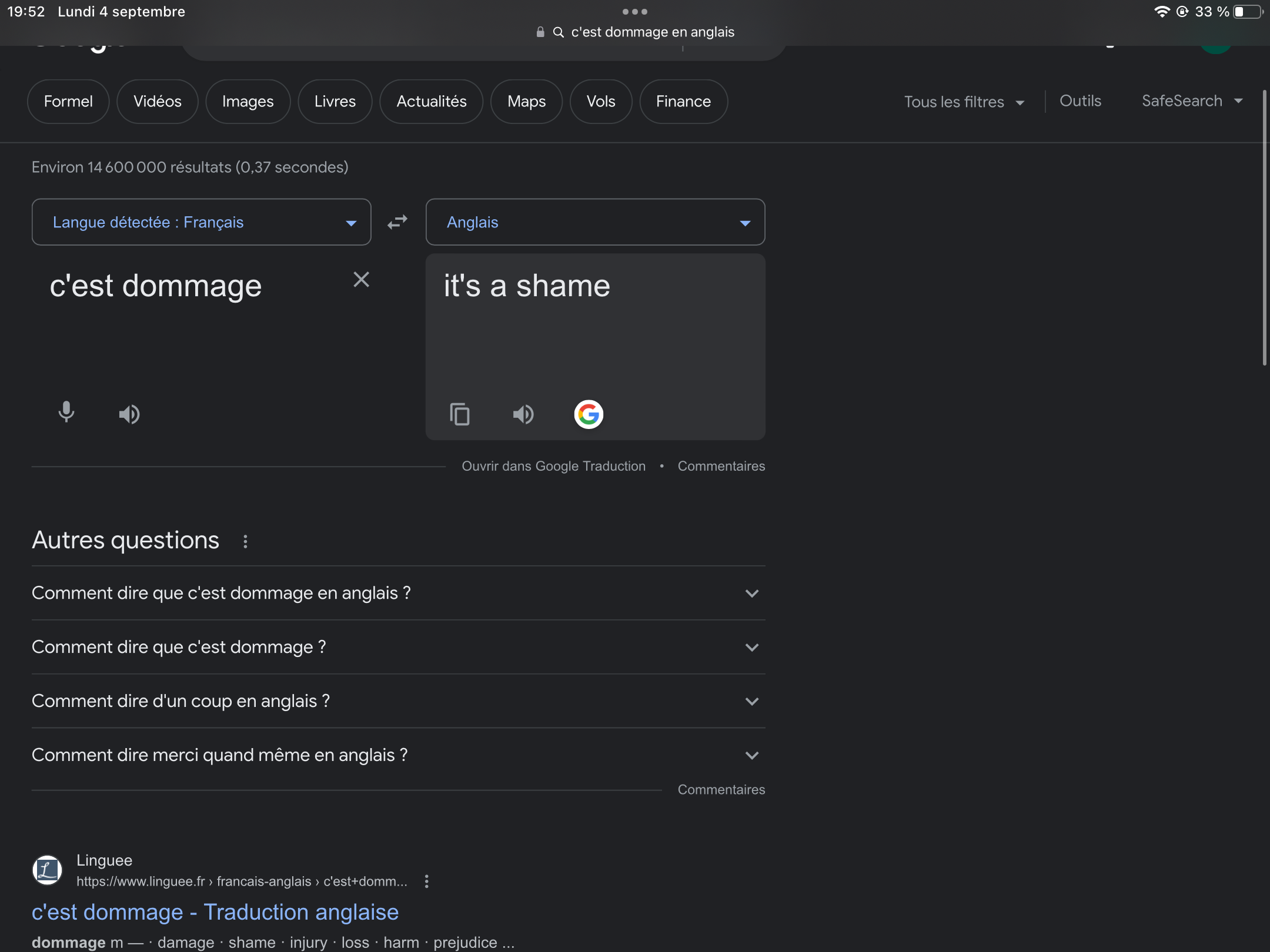Tap the microphone voice input icon

point(66,413)
